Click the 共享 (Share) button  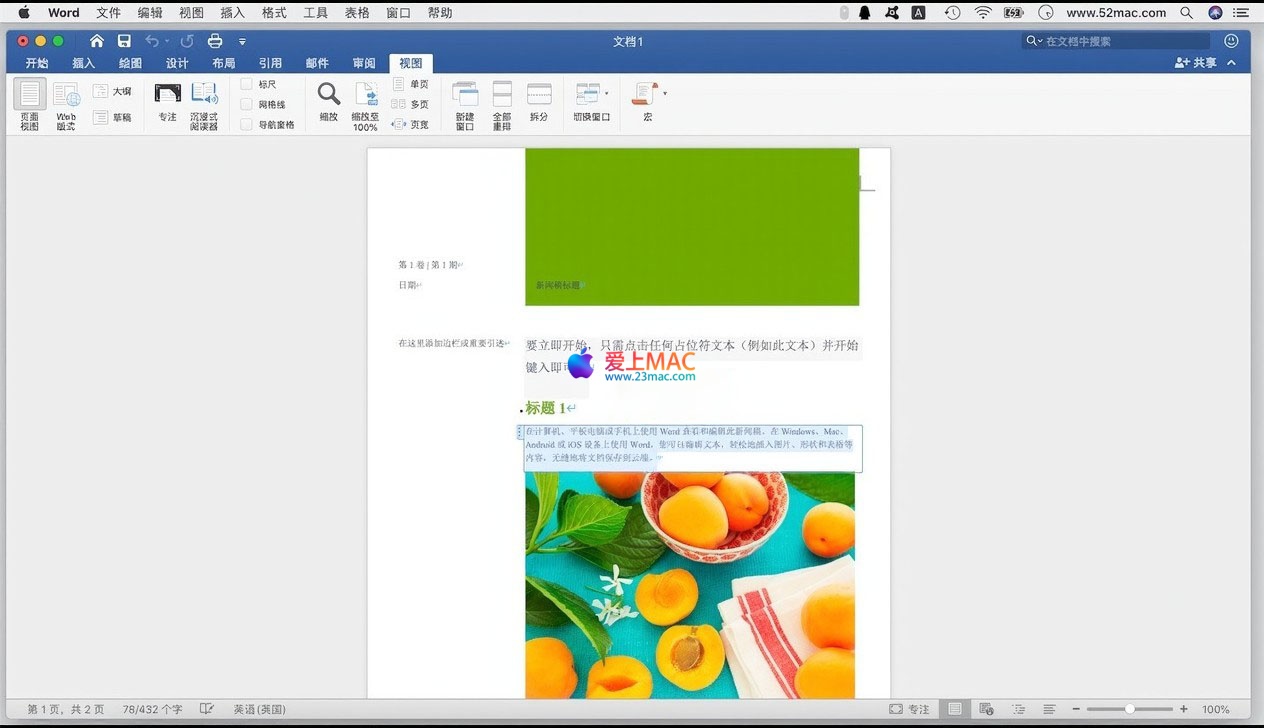click(1196, 63)
